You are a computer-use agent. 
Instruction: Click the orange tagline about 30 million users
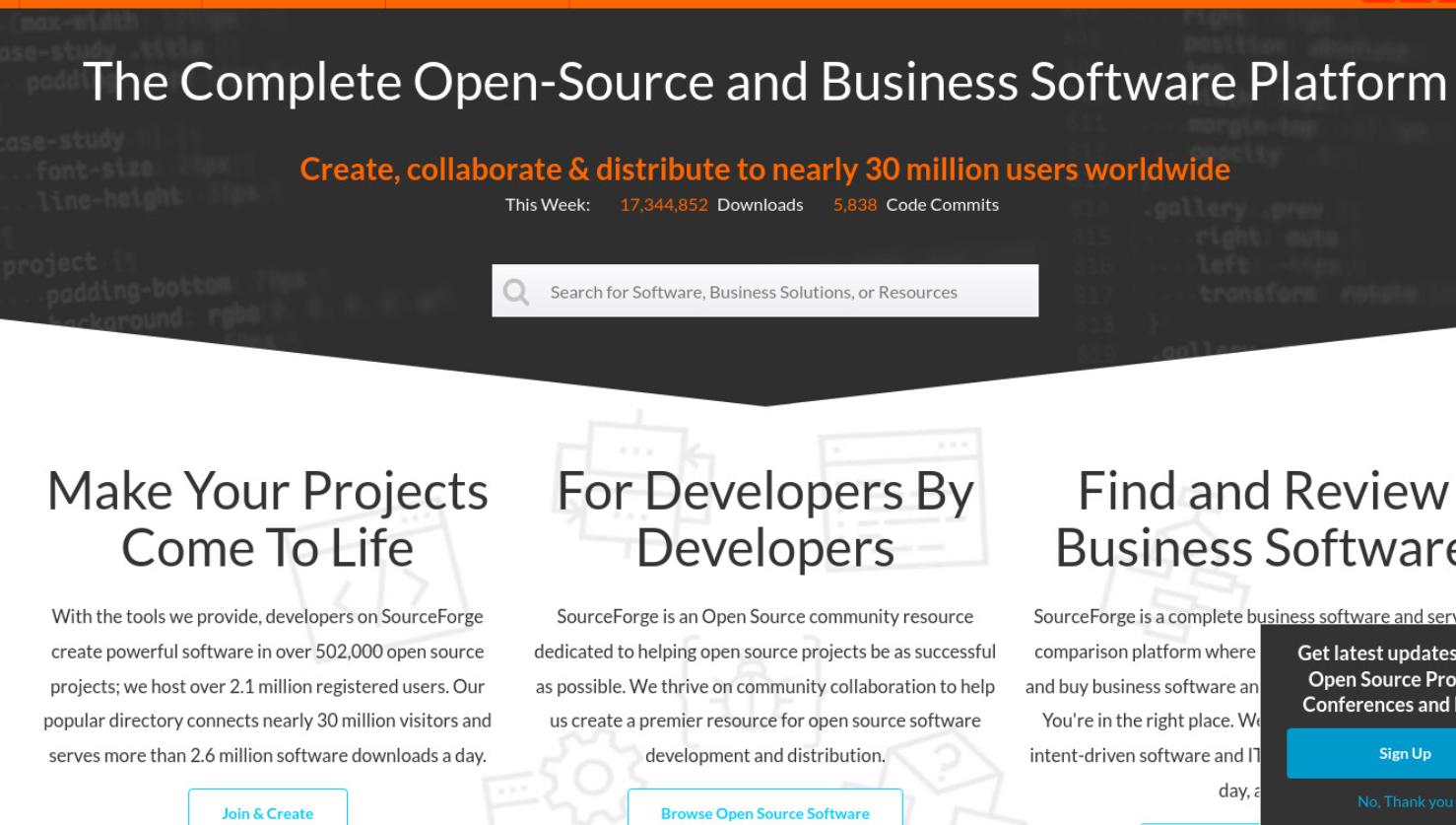click(x=764, y=170)
